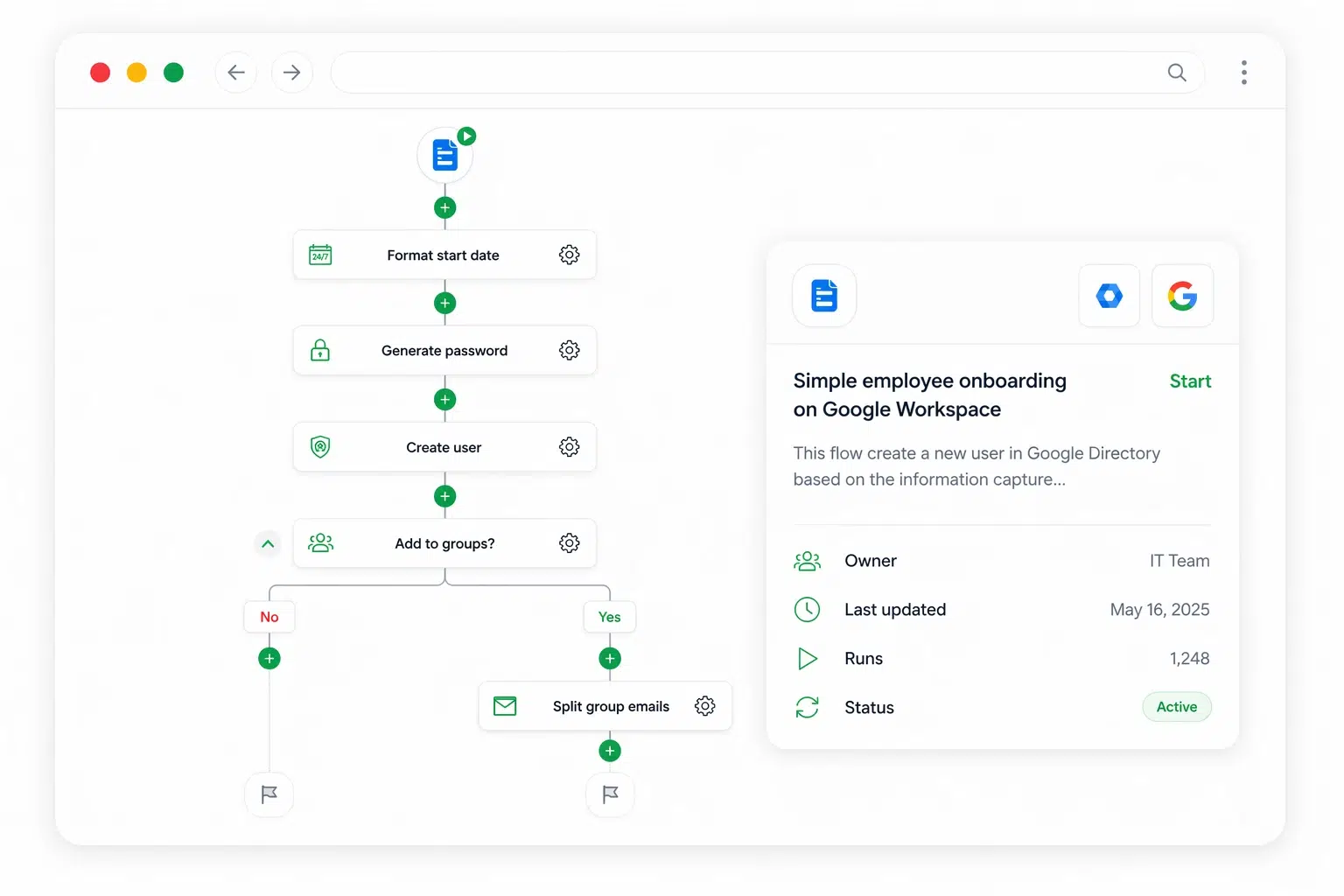Select the lock icon in Generate password step

click(320, 350)
